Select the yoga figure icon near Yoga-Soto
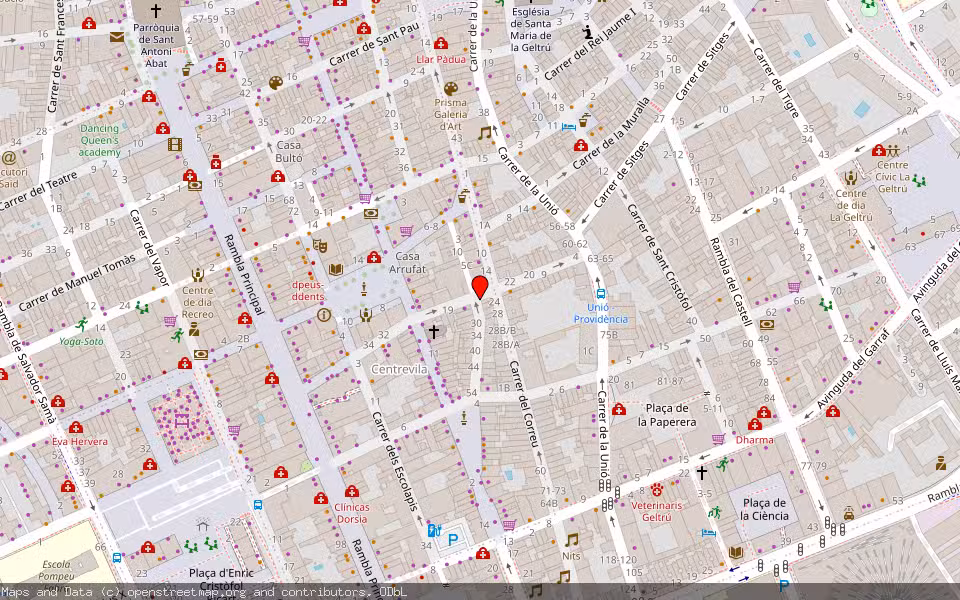960x600 pixels. [82, 324]
